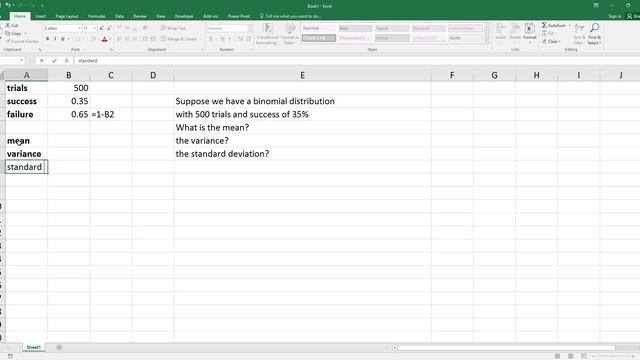Select the Sheet1 worksheet tab
Image resolution: width=640 pixels, height=360 pixels.
33,347
